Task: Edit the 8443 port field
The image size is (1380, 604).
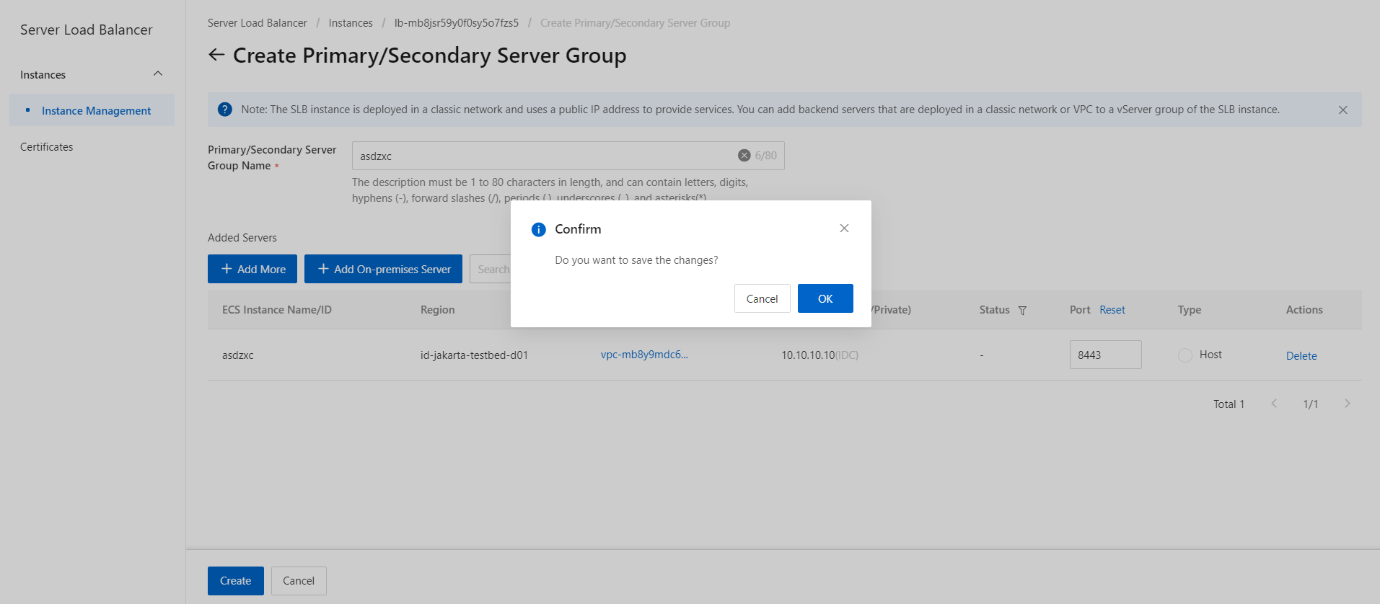Action: (1105, 354)
